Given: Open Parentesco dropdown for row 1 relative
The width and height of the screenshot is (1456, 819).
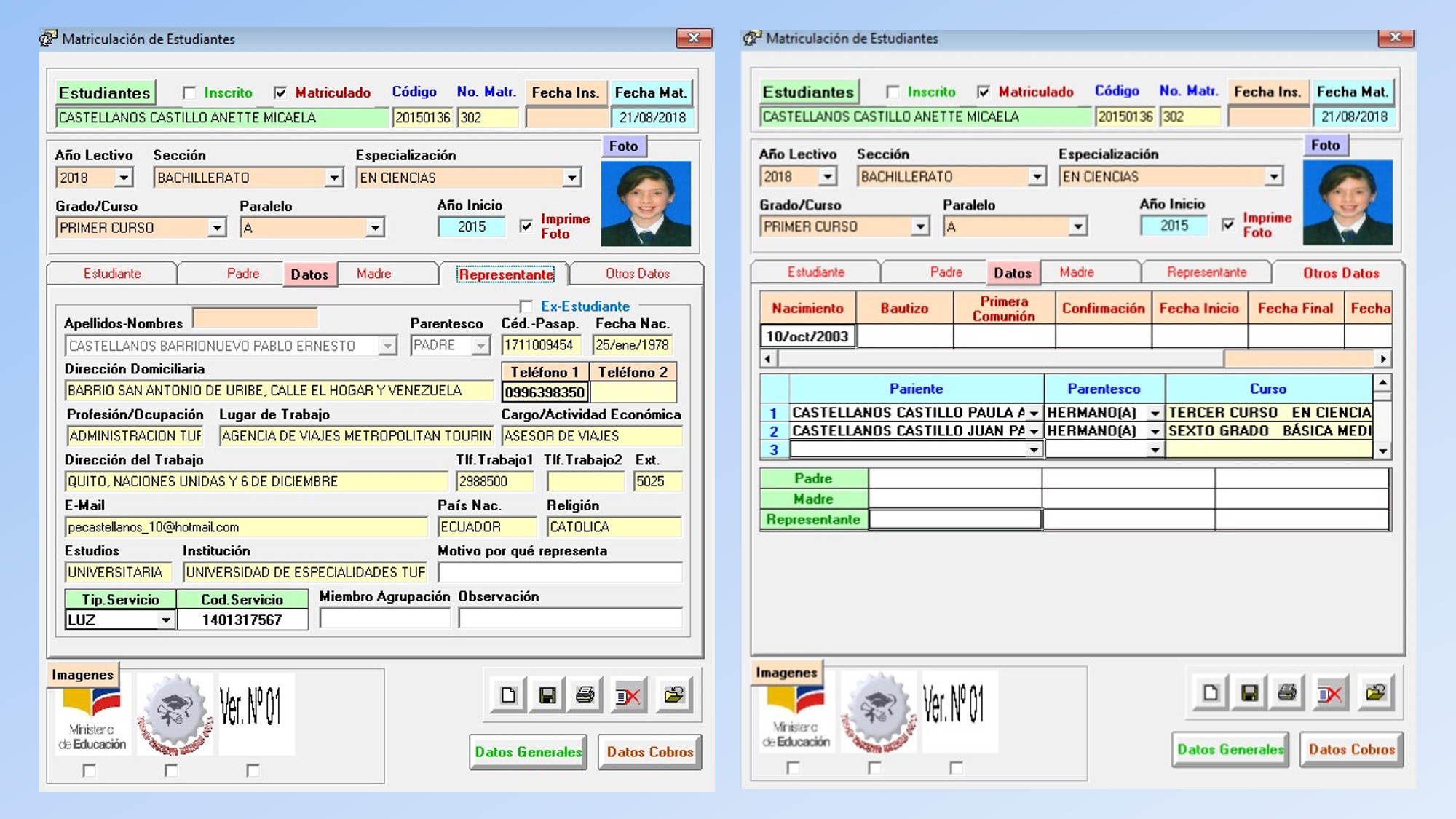Looking at the screenshot, I should click(x=1155, y=413).
